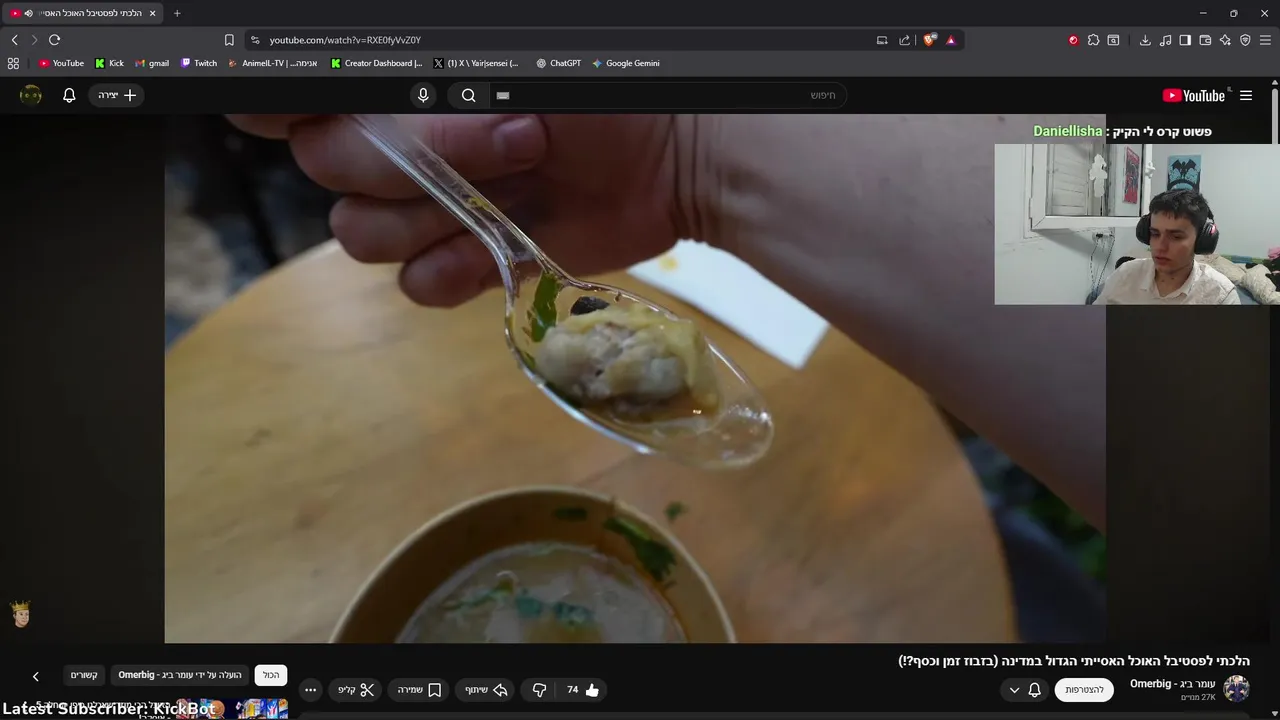Expand subscription notification bell dropdown
The image size is (1280, 720).
[x=1025, y=690]
